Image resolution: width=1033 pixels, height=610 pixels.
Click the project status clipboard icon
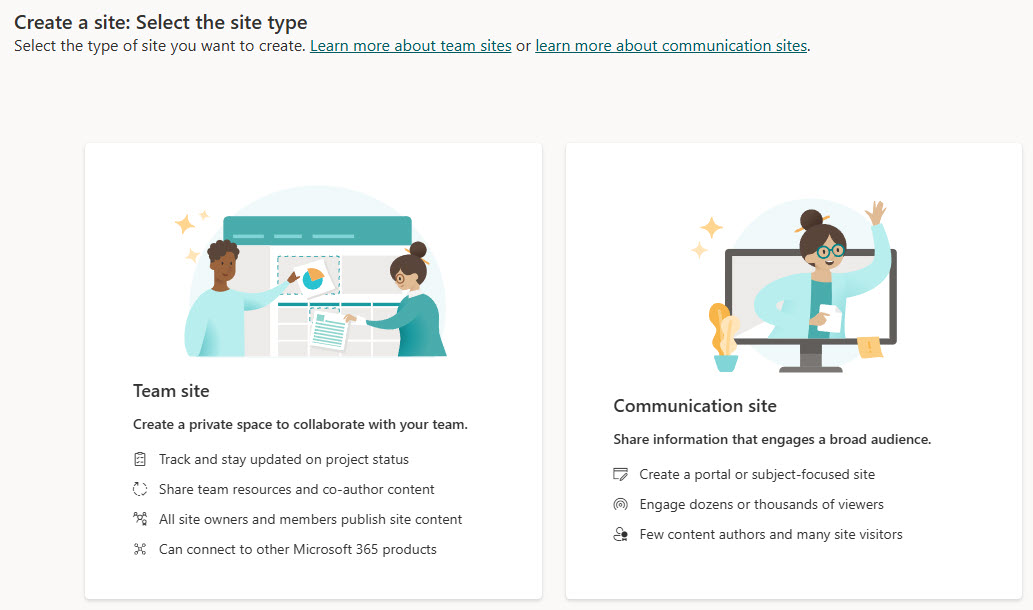click(141, 459)
